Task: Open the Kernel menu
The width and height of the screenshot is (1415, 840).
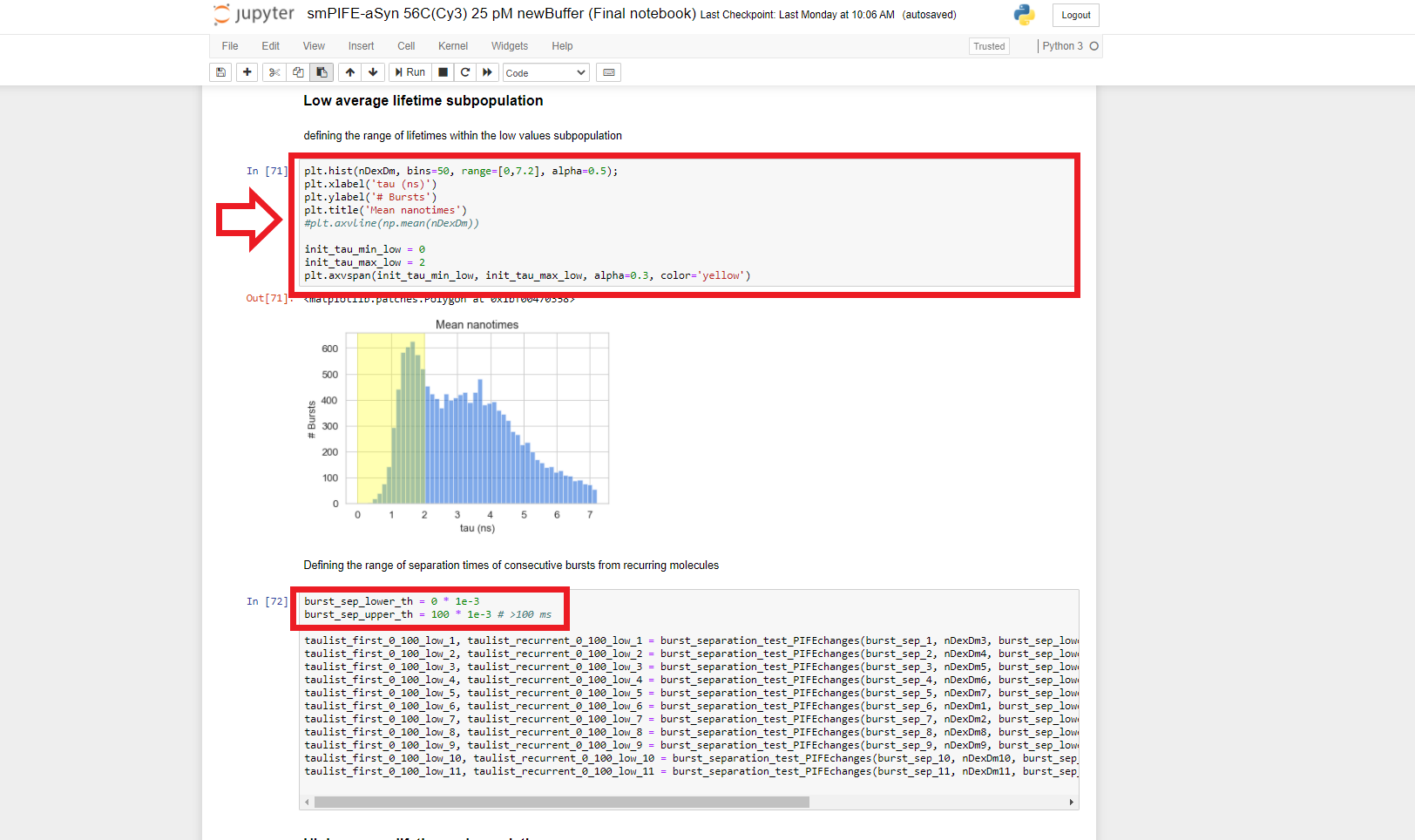Action: click(x=452, y=46)
